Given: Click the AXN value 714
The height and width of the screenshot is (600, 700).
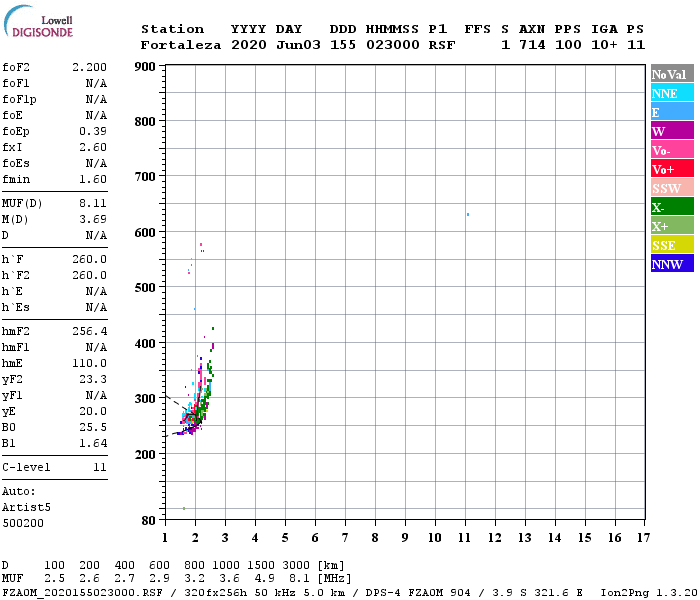Looking at the screenshot, I should (532, 45).
